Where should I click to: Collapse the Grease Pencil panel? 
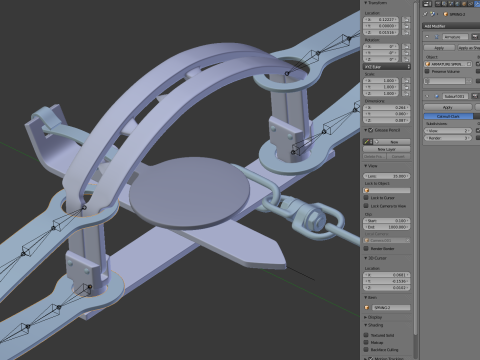(366, 130)
